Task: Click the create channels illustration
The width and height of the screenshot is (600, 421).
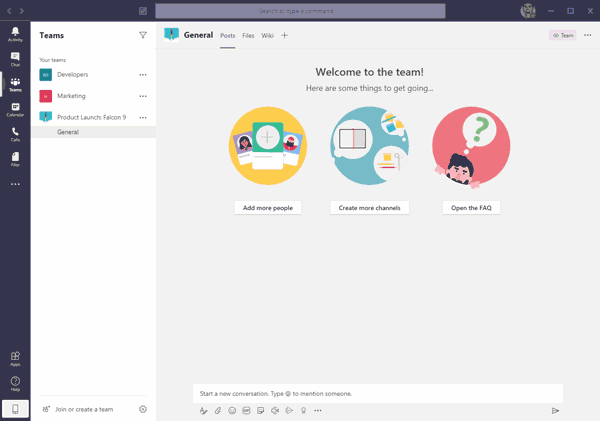Action: (x=370, y=146)
